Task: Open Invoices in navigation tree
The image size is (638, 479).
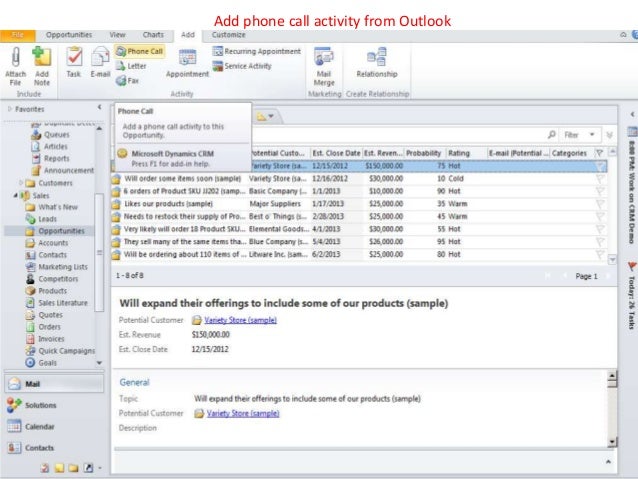Action: click(45, 339)
